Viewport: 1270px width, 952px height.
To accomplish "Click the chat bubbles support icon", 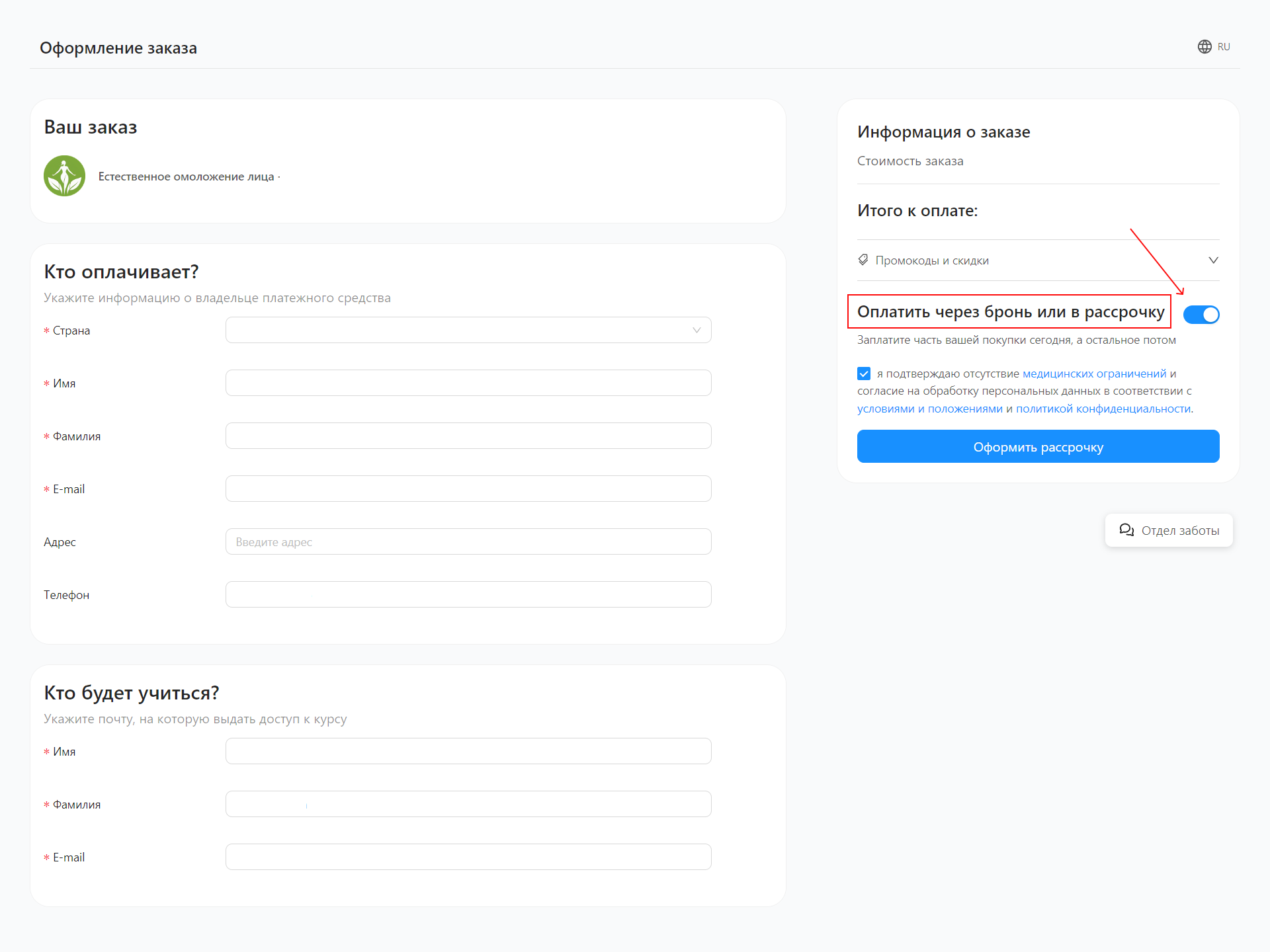I will tap(1126, 530).
